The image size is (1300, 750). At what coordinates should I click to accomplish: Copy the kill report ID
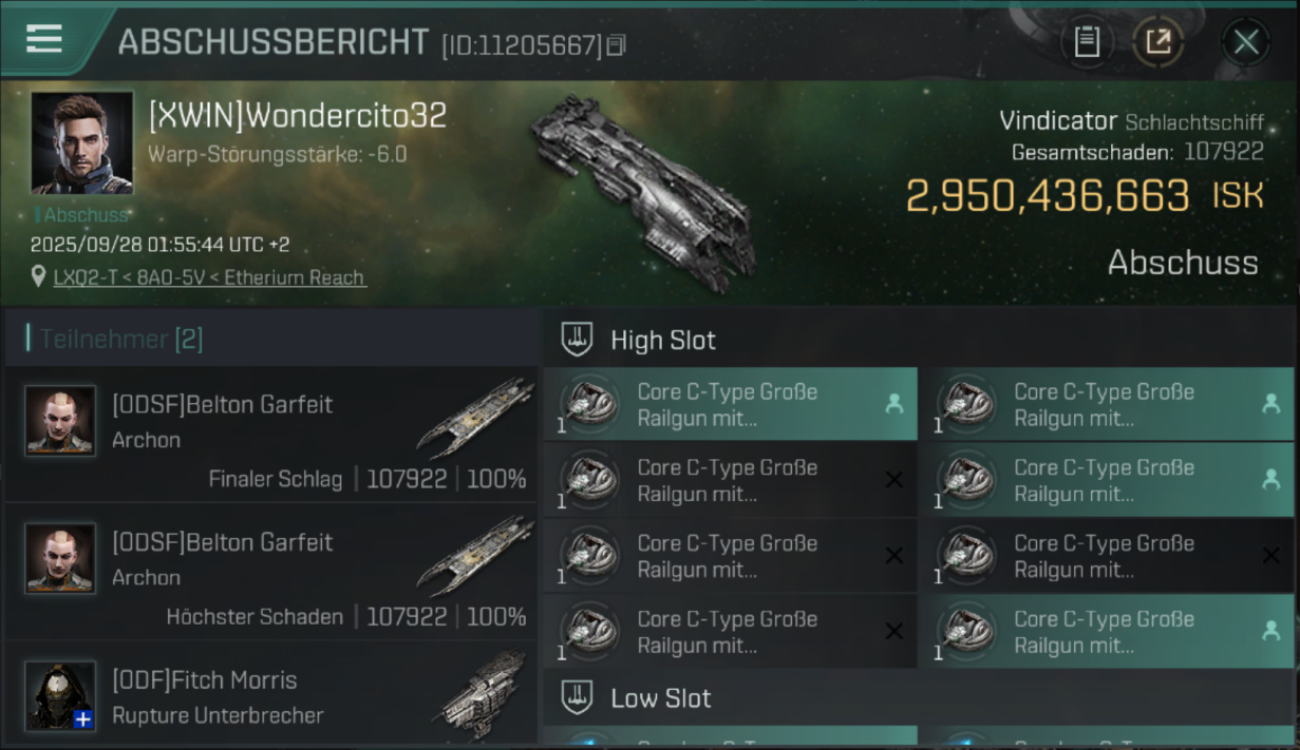coord(617,45)
